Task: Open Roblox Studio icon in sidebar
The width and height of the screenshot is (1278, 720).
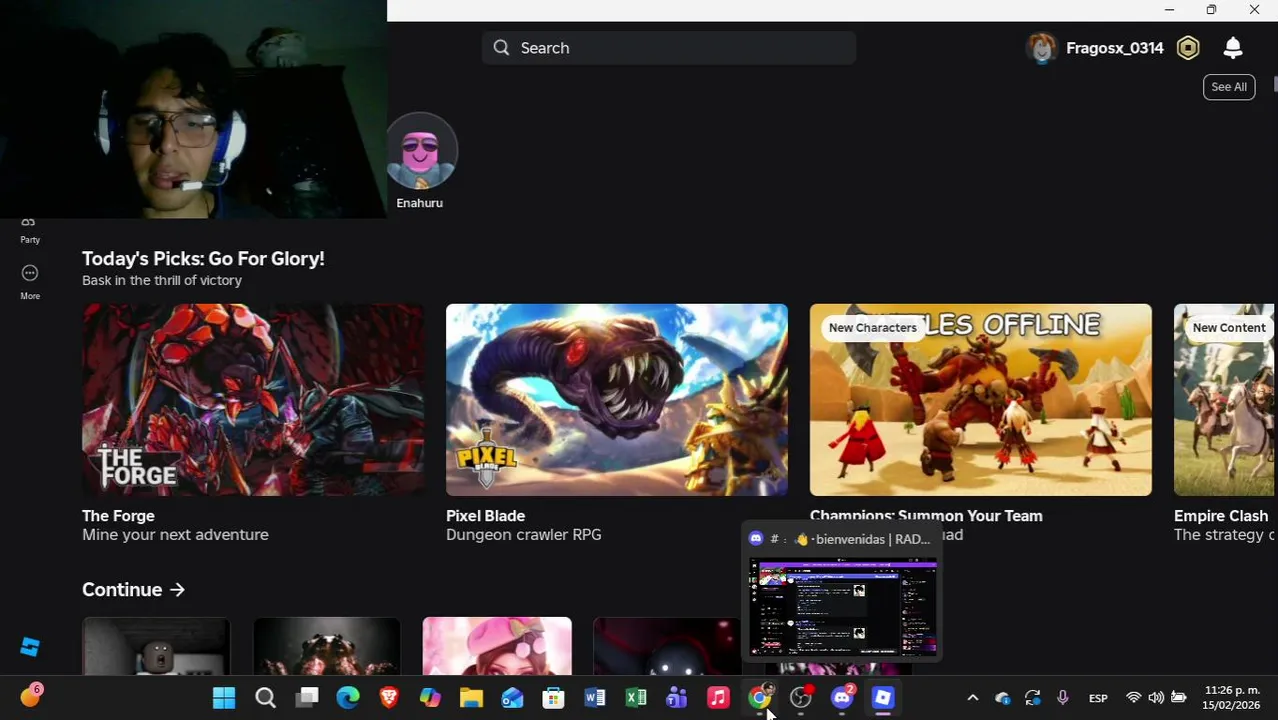Action: 30,648
